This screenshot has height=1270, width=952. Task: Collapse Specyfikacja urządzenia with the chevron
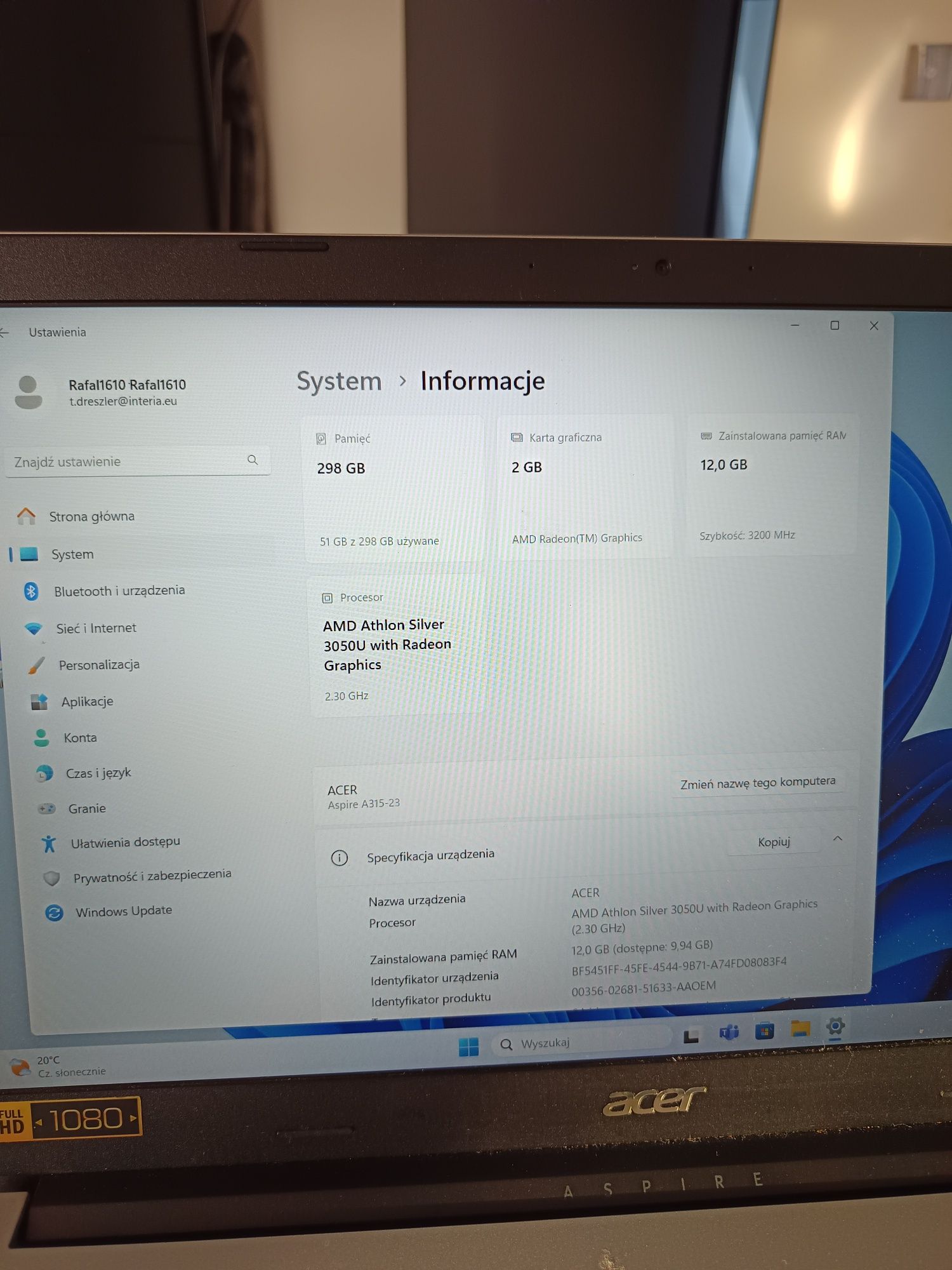click(838, 839)
